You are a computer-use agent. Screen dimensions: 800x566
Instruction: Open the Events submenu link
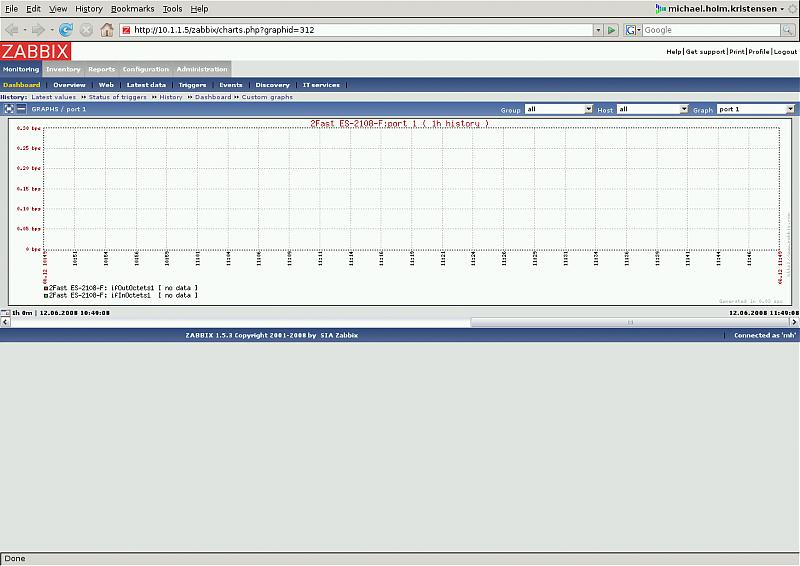[x=231, y=85]
